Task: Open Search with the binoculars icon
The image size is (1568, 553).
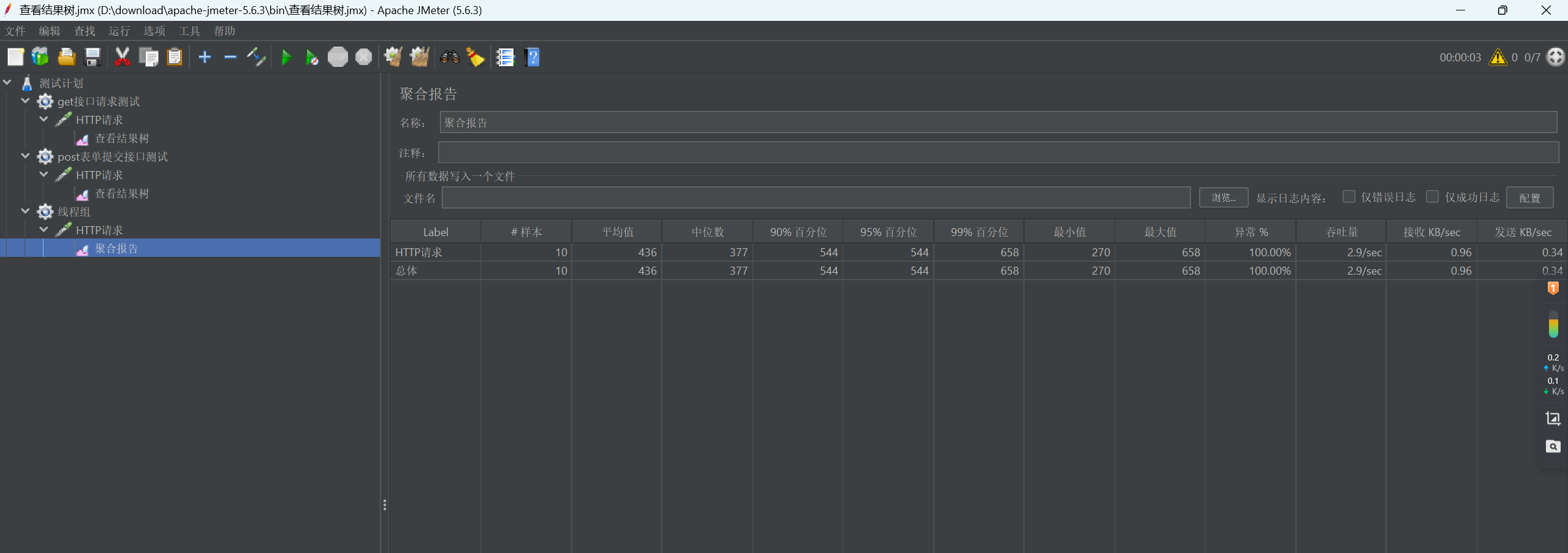Action: [x=450, y=57]
